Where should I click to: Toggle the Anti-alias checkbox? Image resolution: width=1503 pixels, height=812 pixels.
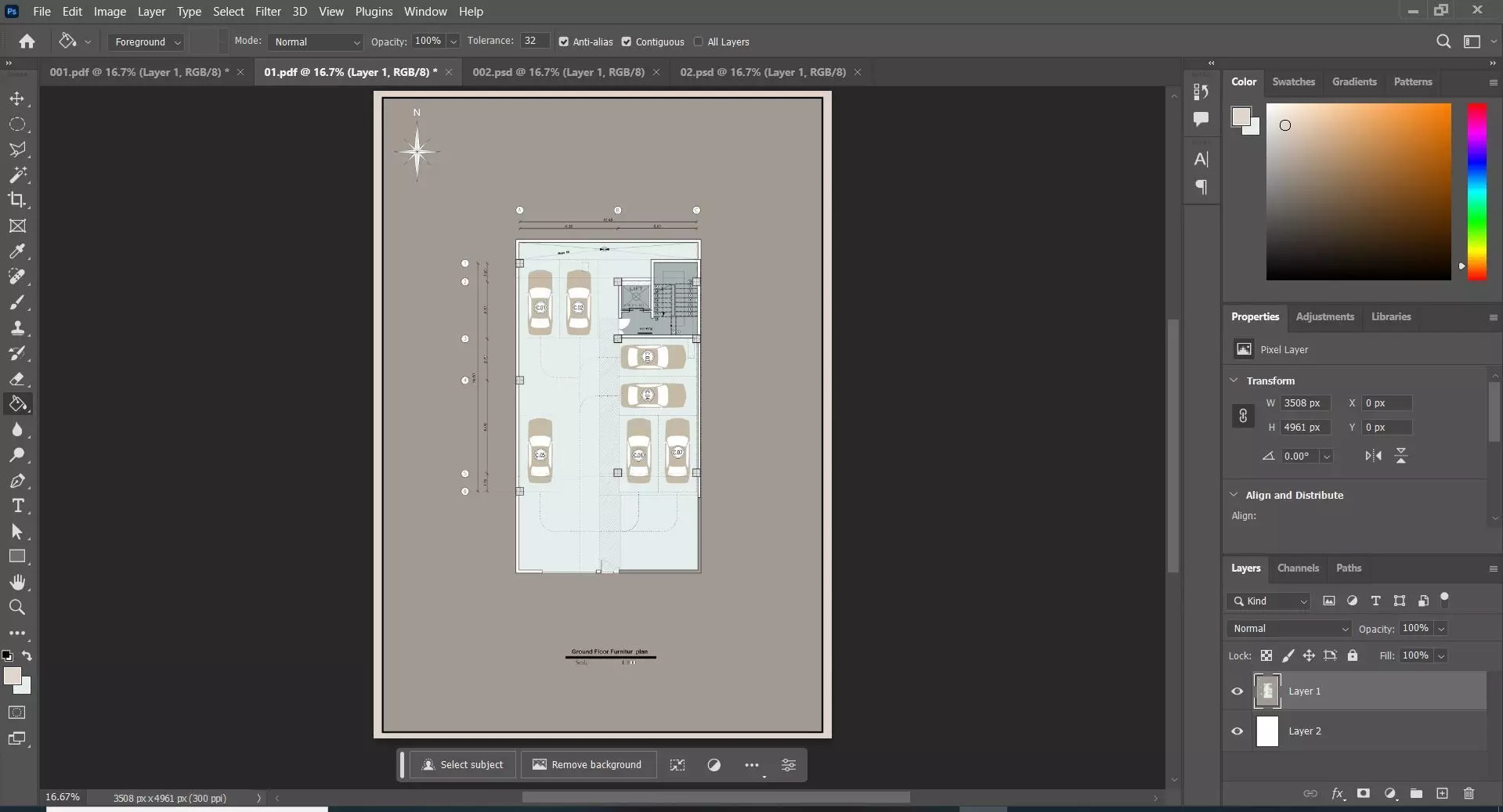point(564,42)
